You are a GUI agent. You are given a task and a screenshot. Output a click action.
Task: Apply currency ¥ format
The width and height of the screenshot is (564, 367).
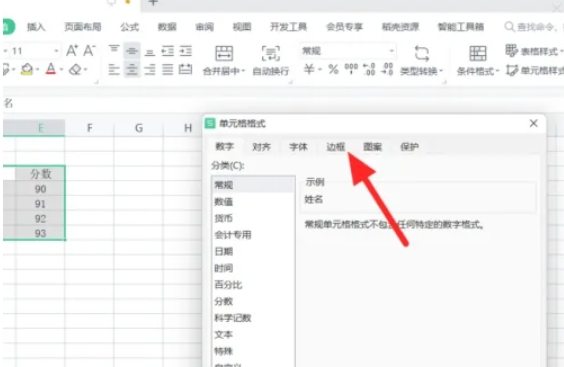309,69
